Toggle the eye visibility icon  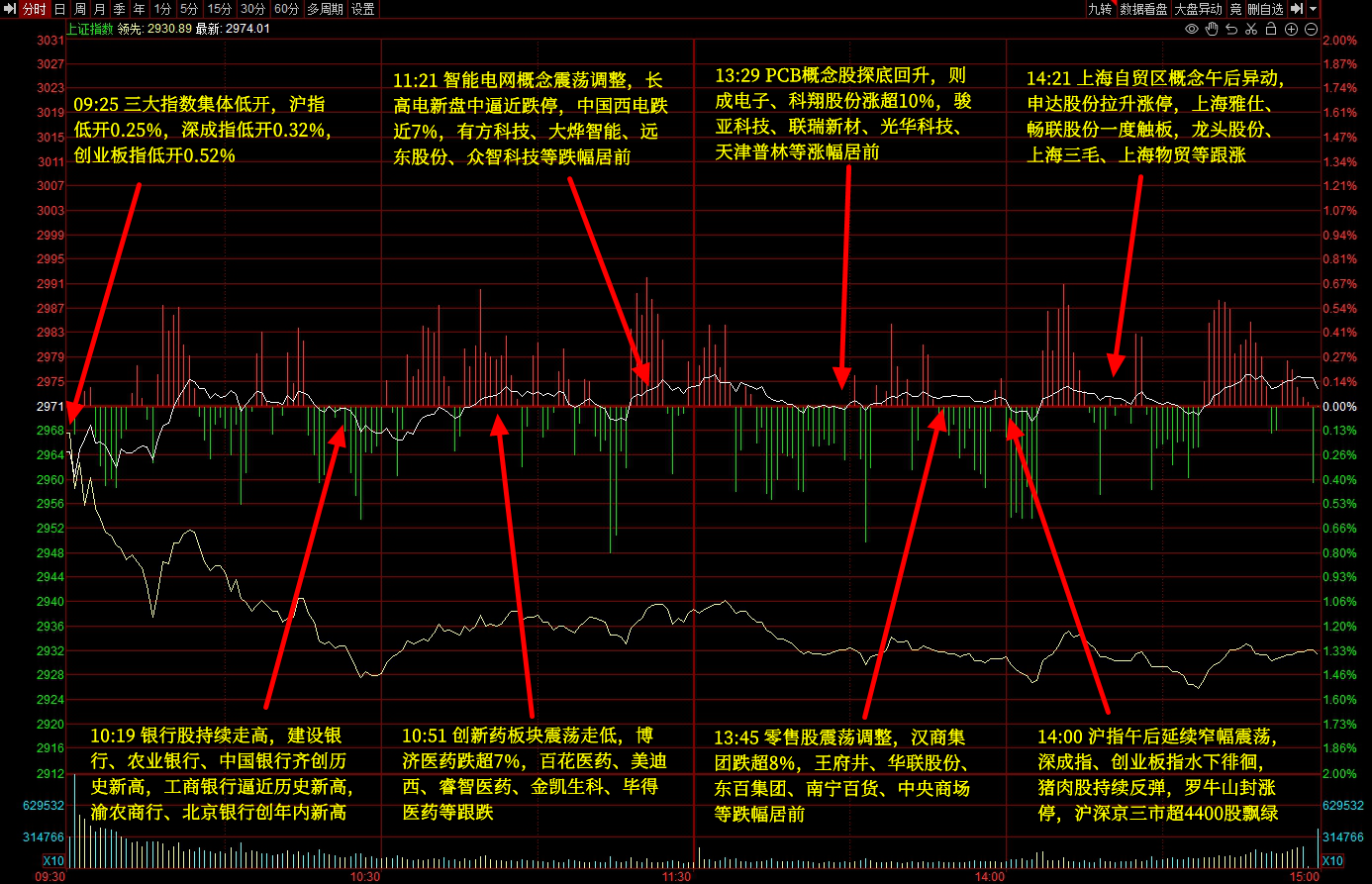(1192, 29)
